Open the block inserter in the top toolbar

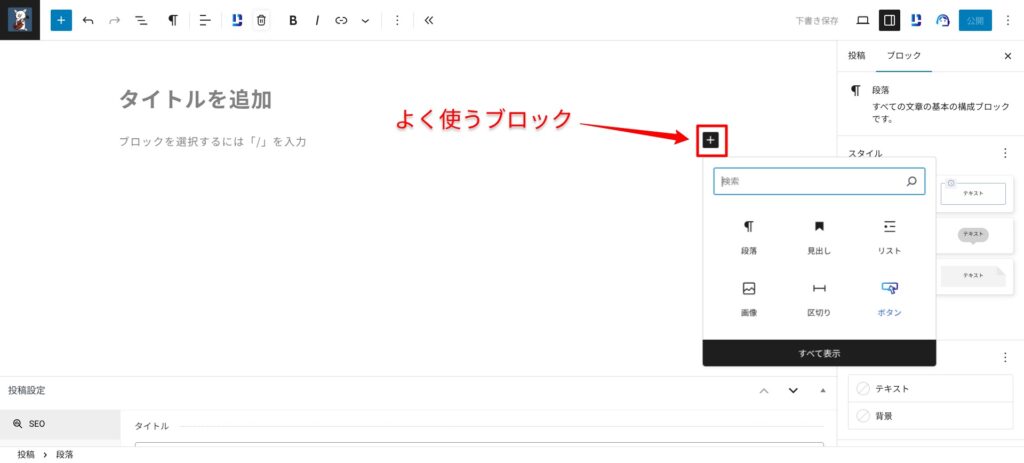61,20
